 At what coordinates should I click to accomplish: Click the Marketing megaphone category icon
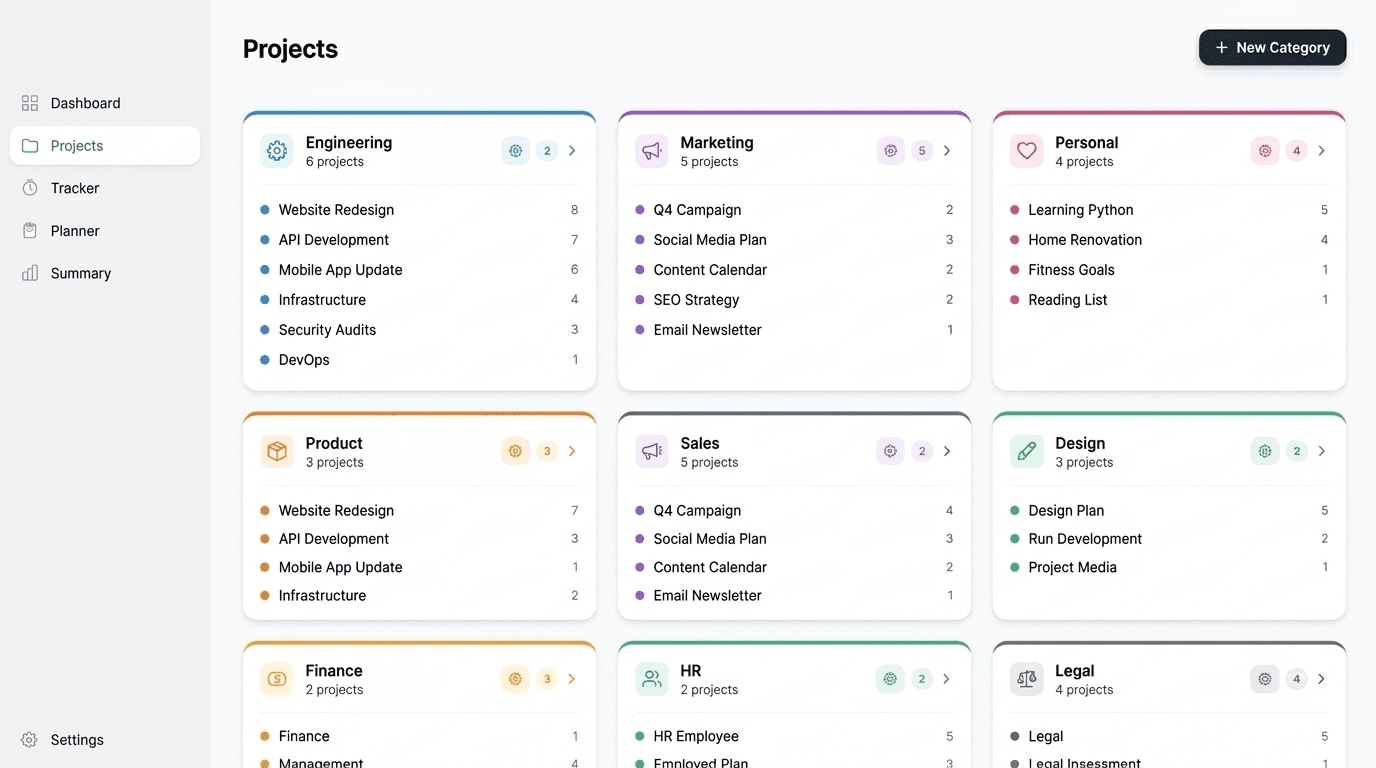[652, 151]
